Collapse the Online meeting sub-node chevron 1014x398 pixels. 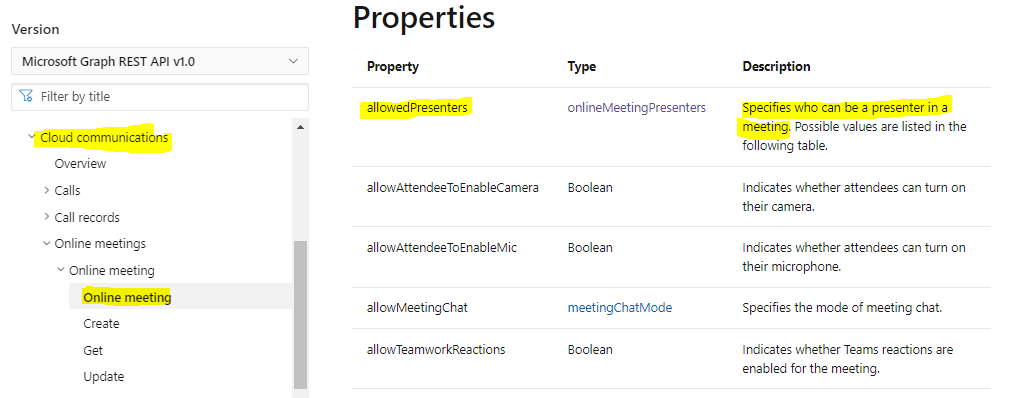pos(61,270)
